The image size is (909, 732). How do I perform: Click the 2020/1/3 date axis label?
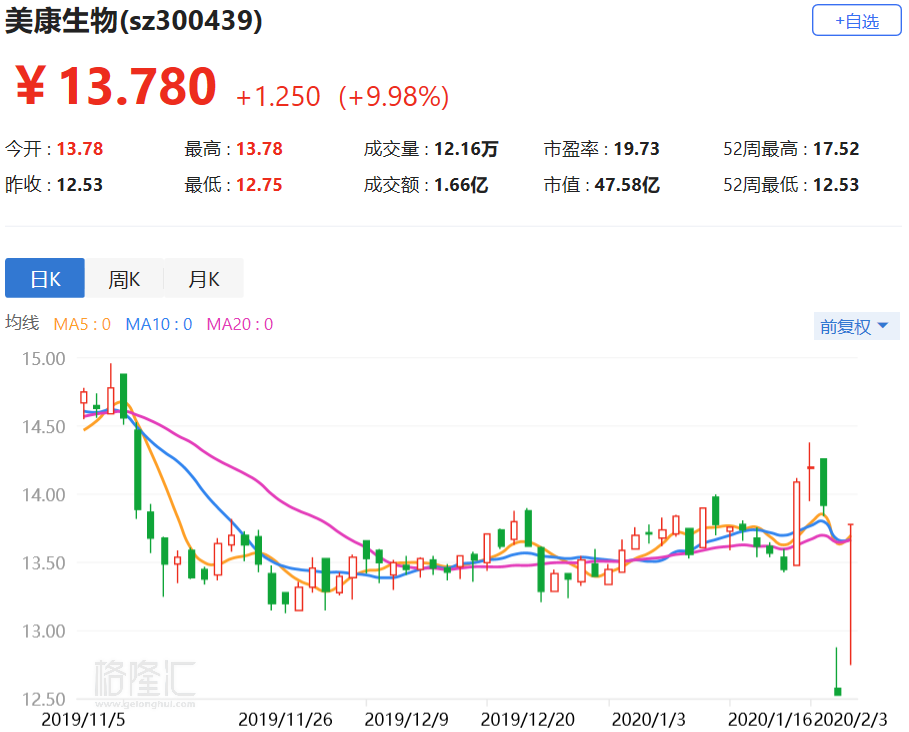tap(649, 720)
